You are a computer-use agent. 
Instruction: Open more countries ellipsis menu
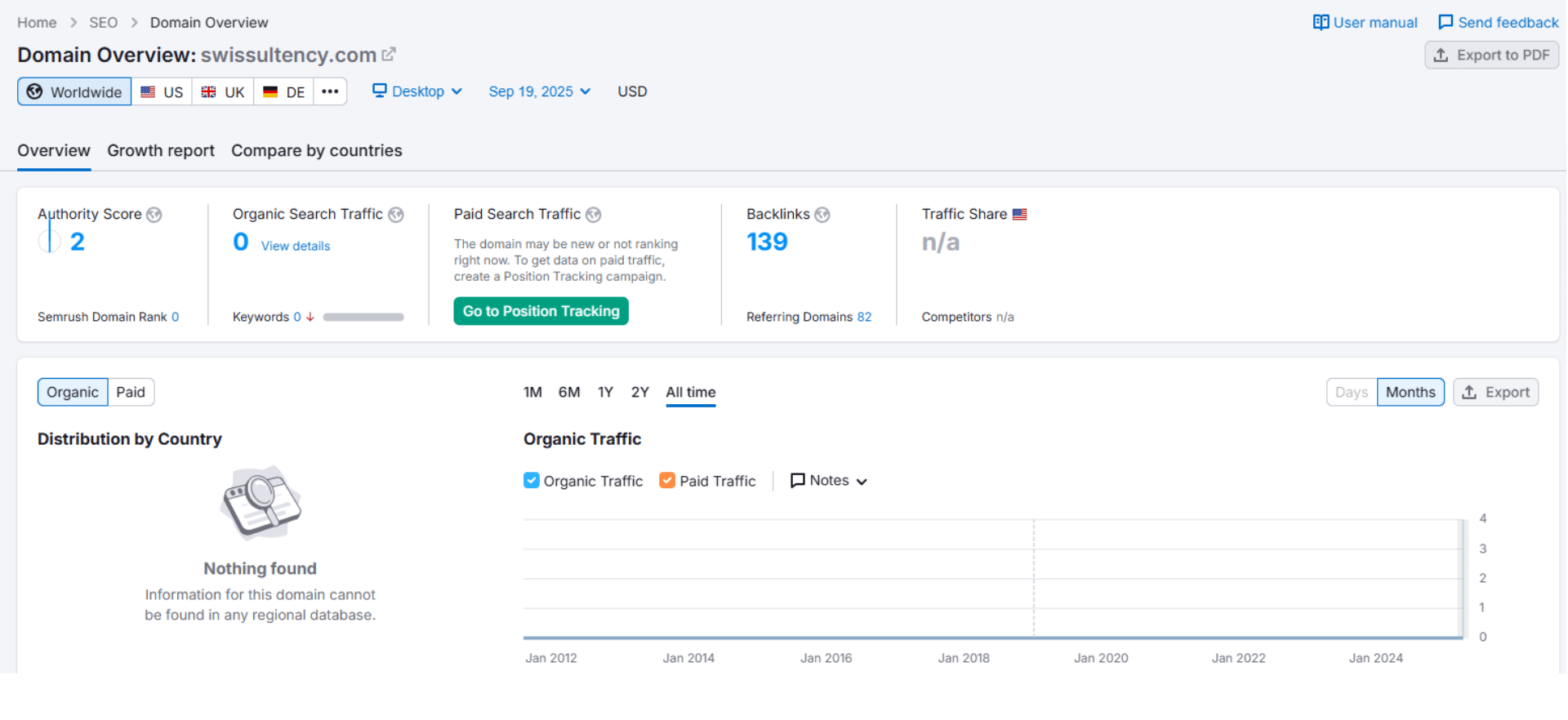tap(330, 91)
